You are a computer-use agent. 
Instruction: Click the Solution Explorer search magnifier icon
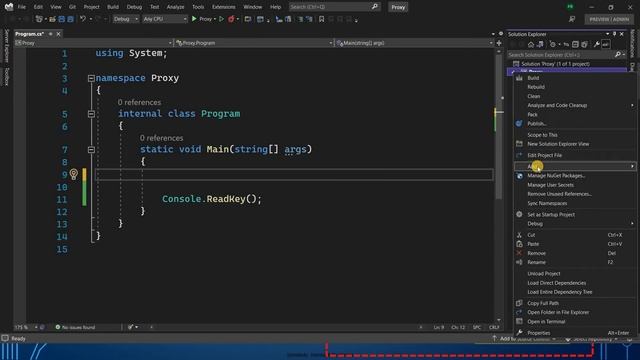(618, 54)
